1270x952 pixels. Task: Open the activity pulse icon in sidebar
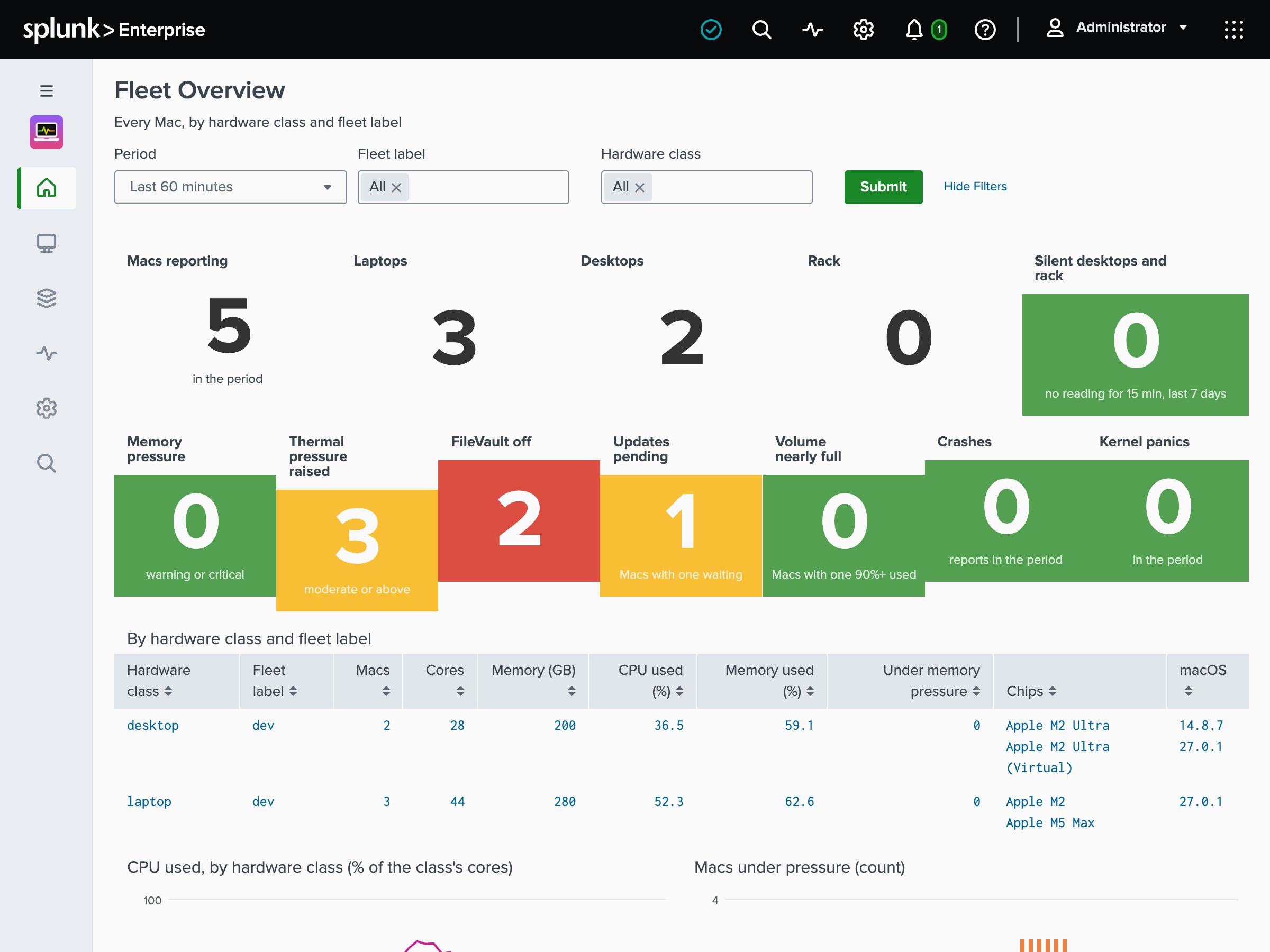pyautogui.click(x=47, y=353)
